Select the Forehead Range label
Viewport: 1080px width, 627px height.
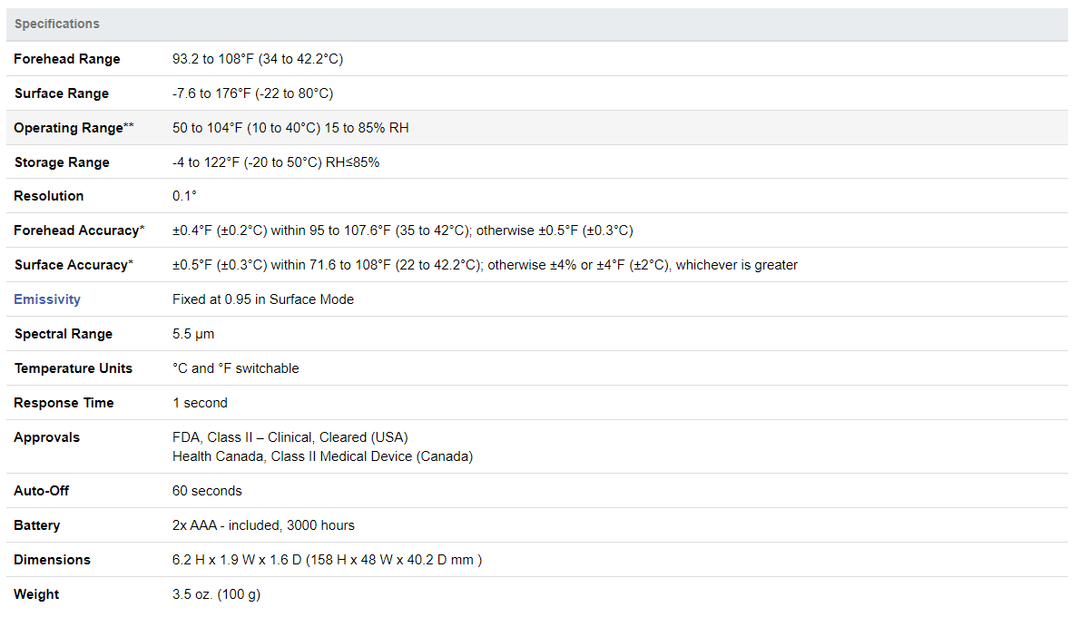[x=67, y=59]
